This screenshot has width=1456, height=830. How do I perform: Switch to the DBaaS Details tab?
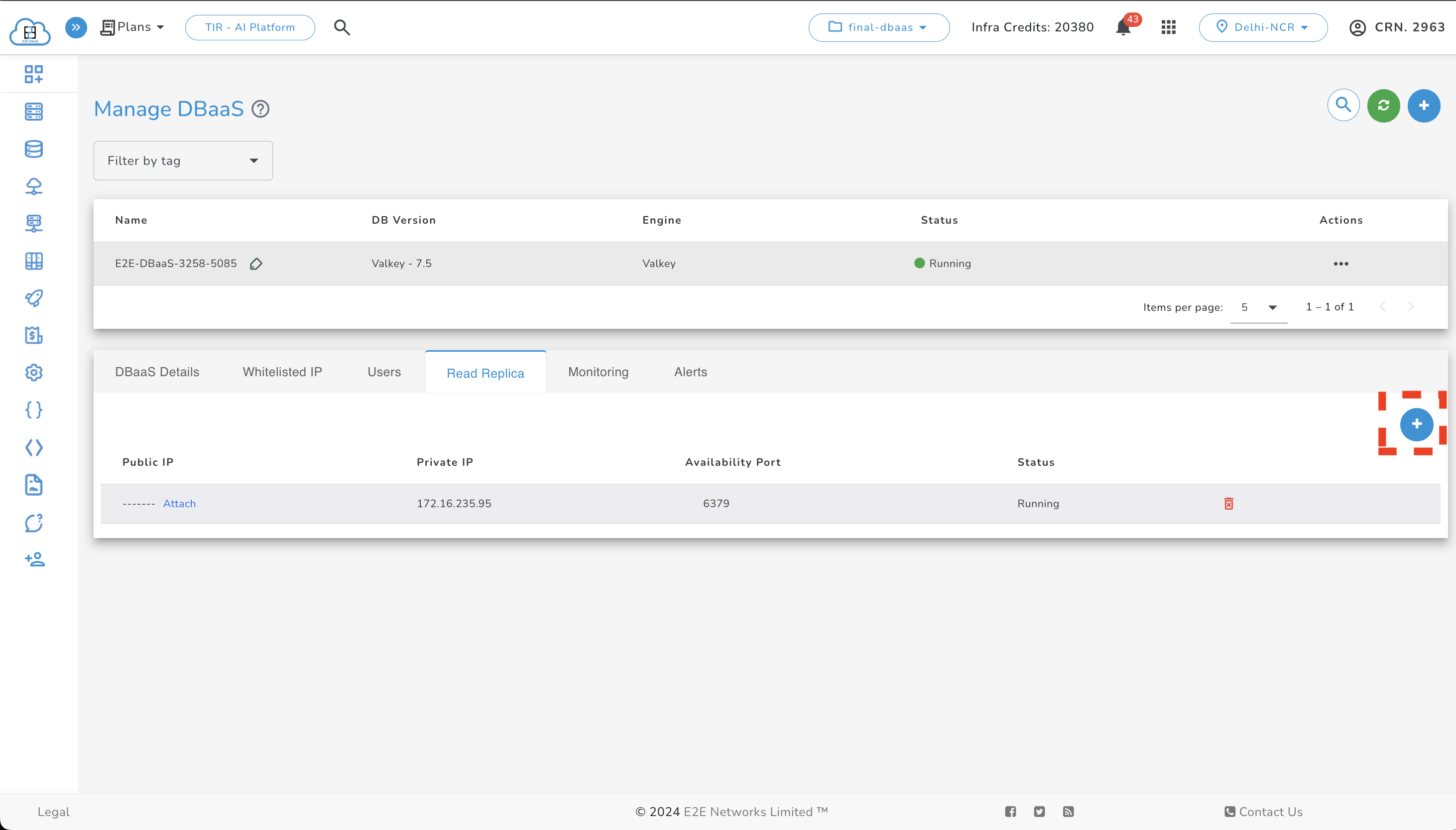click(157, 372)
